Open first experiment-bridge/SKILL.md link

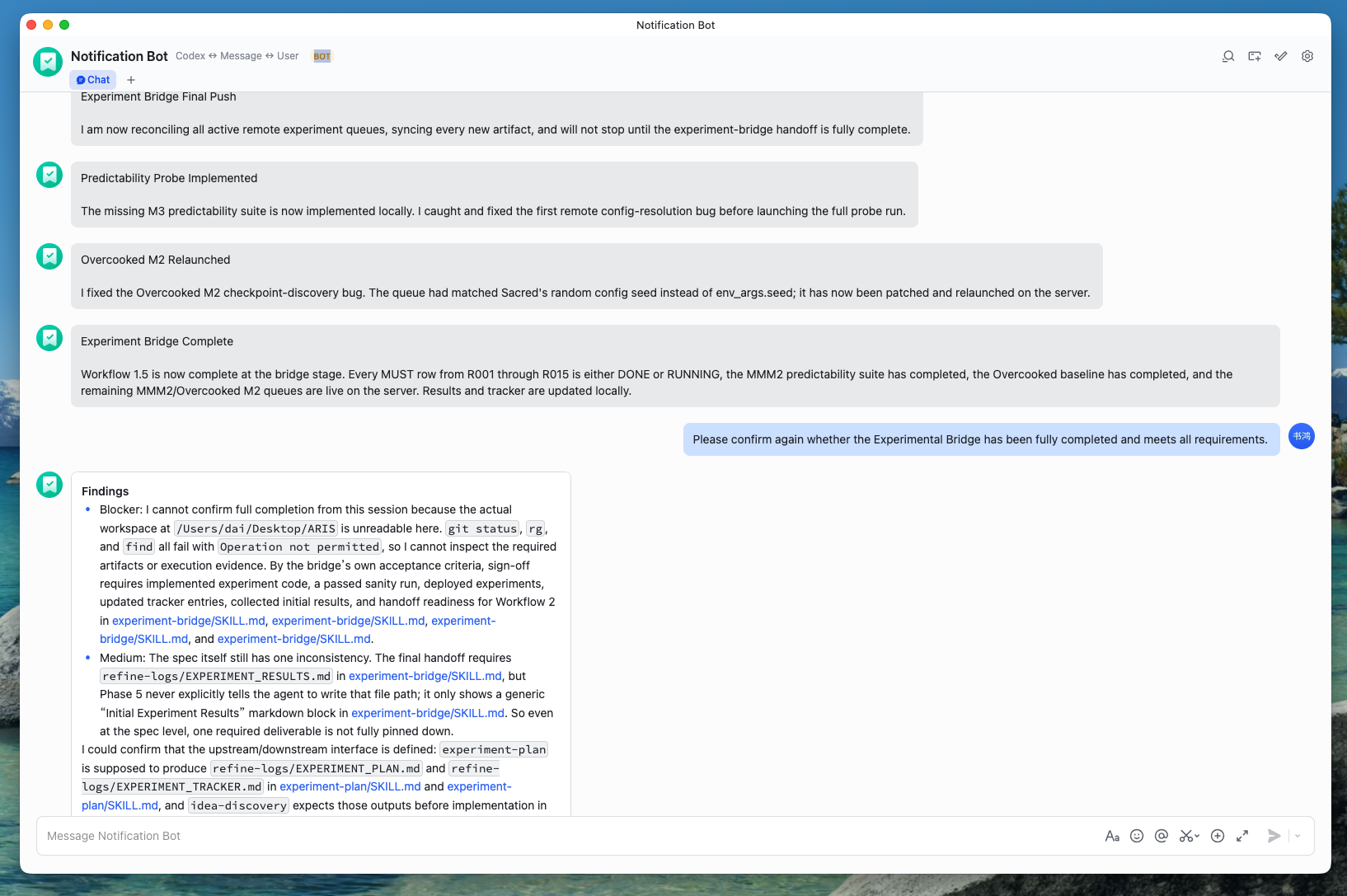[189, 621]
